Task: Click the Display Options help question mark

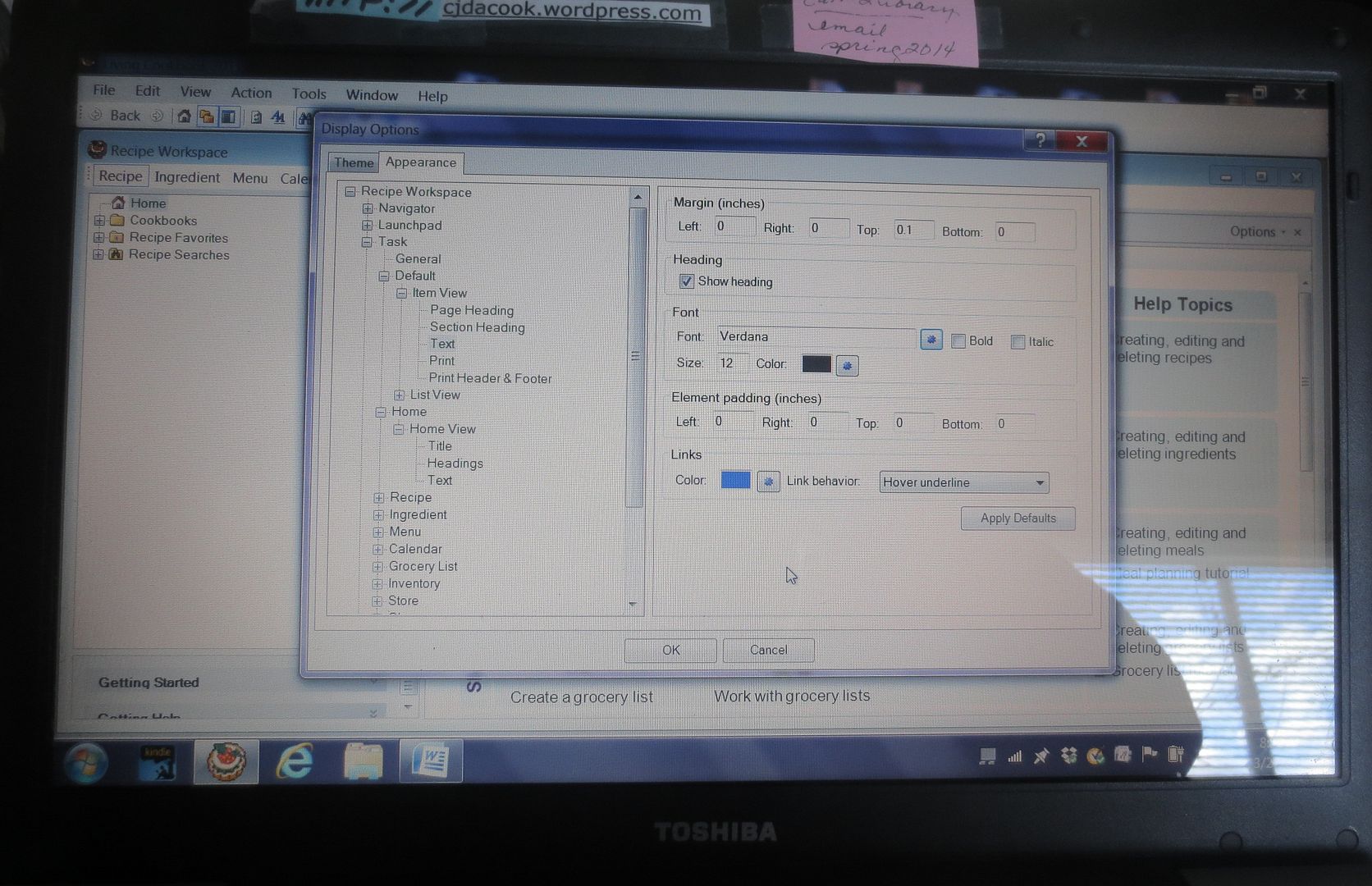Action: 1040,140
